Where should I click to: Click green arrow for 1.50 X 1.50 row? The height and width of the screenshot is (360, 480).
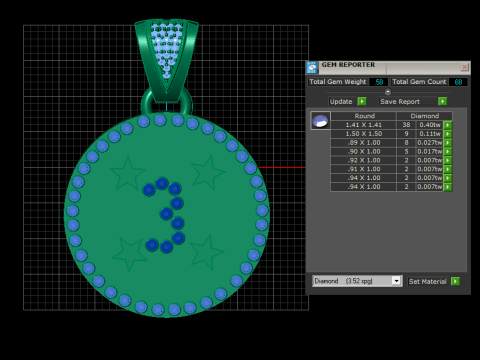click(x=448, y=134)
